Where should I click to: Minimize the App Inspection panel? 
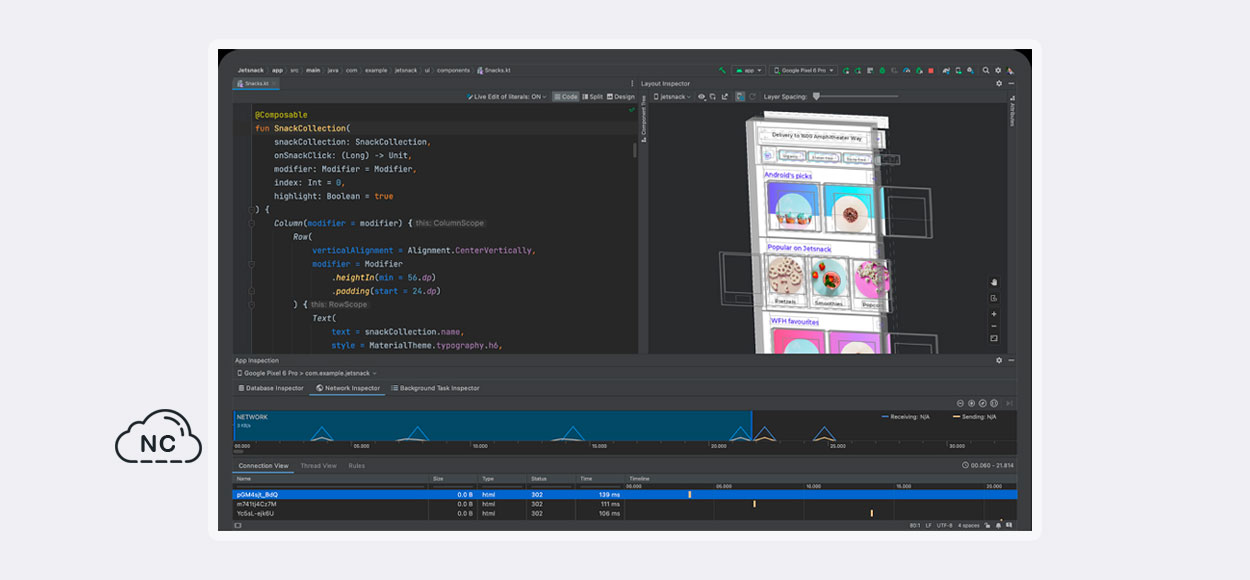(1011, 360)
